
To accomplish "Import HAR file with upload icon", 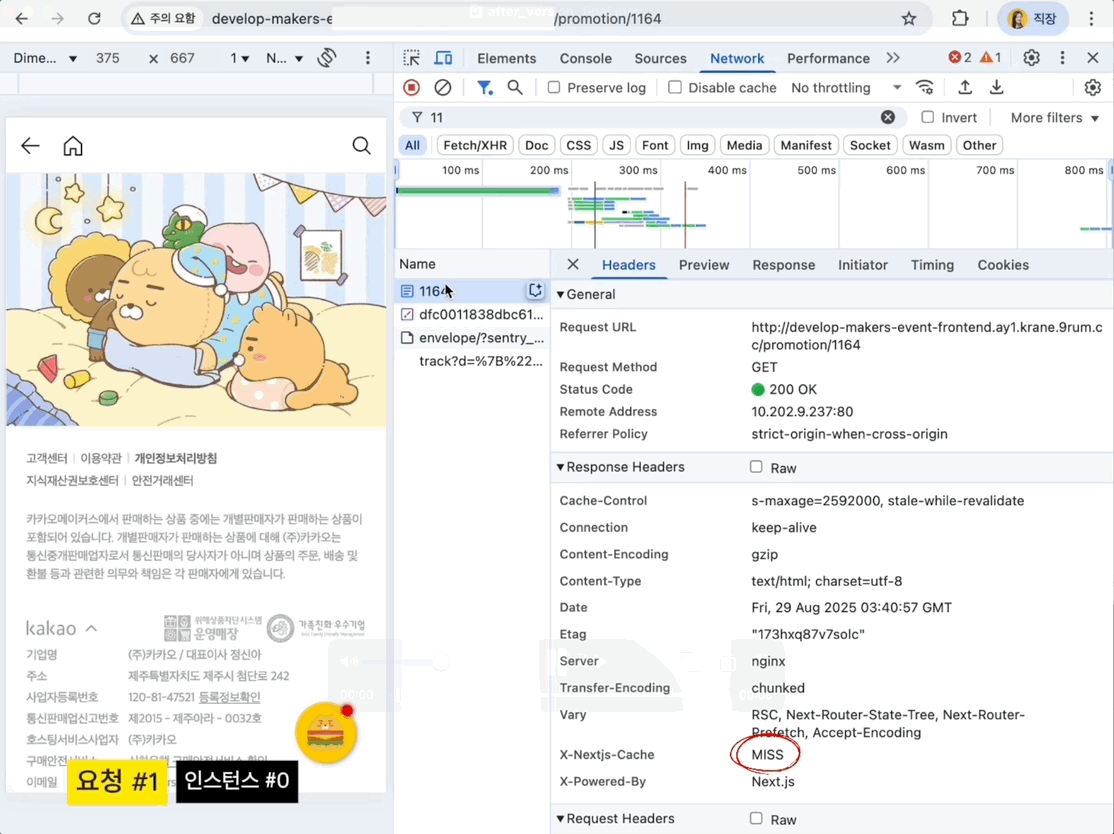I will (x=965, y=87).
